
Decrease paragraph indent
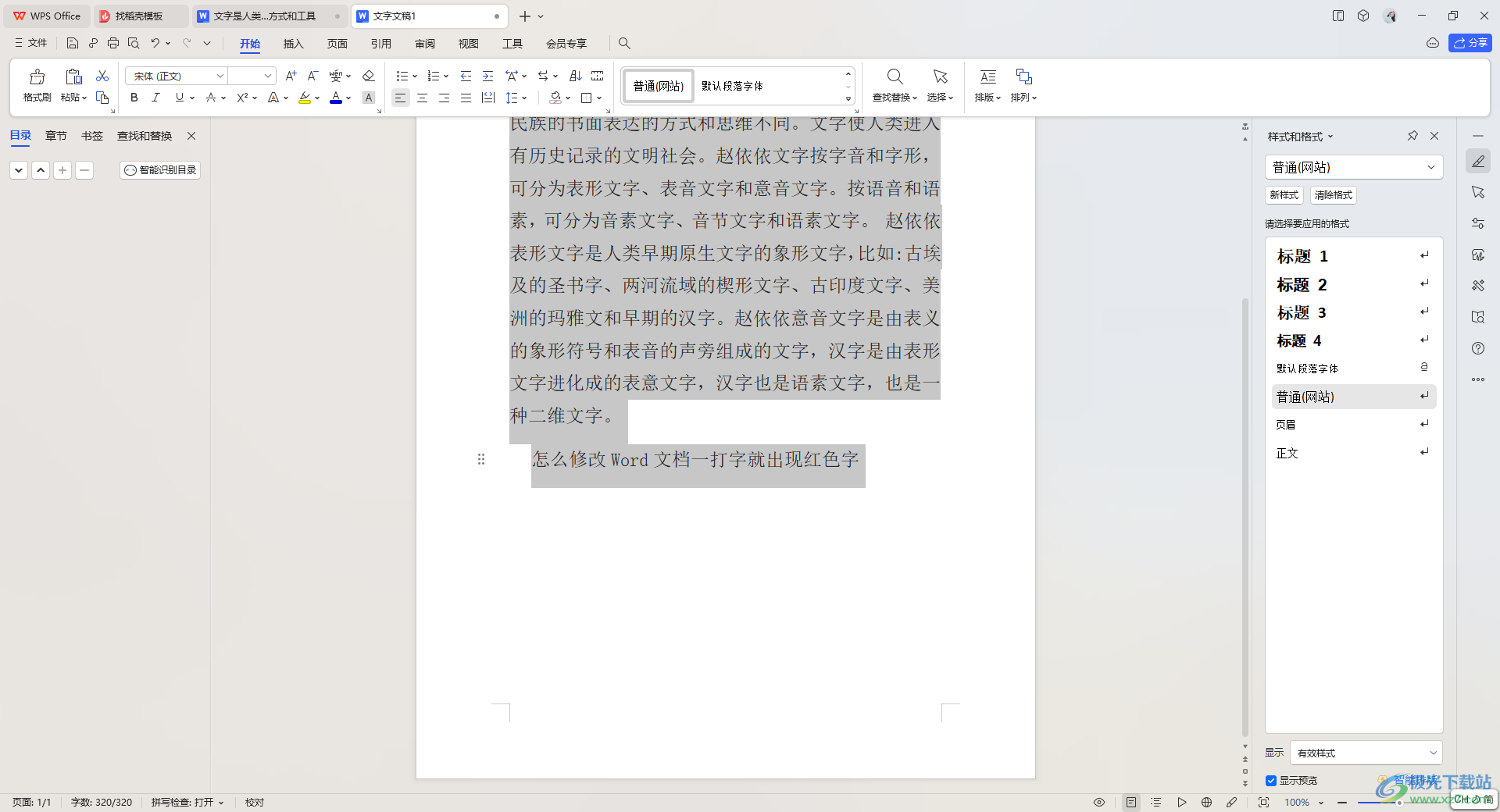[x=466, y=76]
